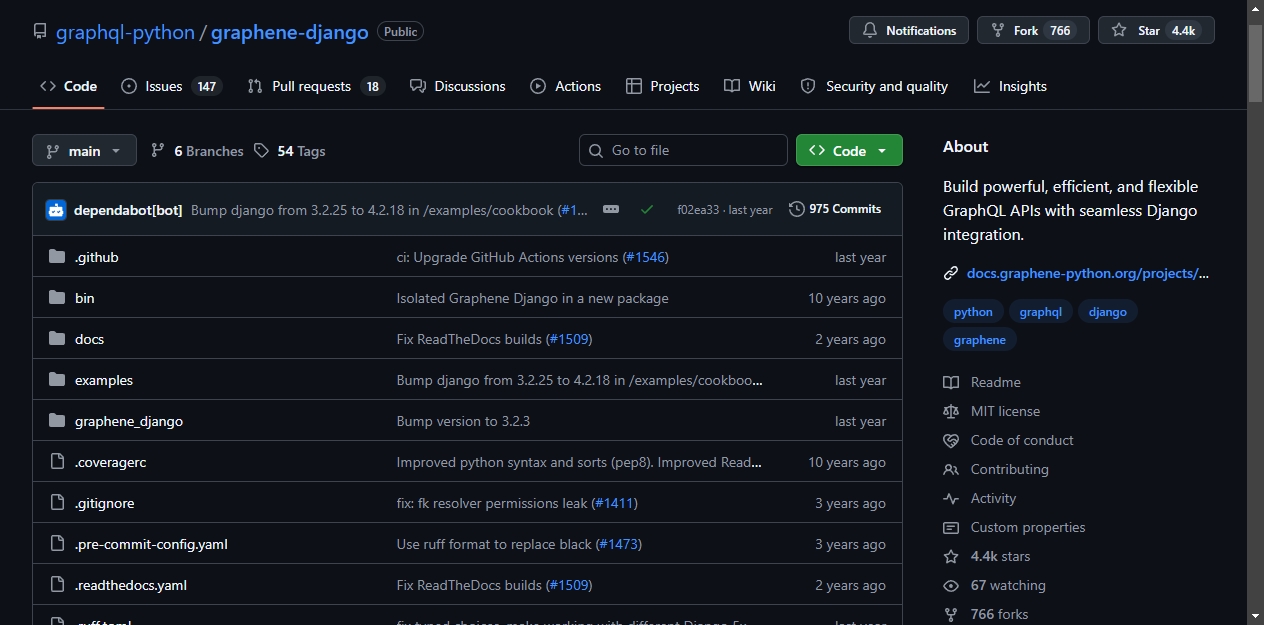Open the Pull requests tab
1264x625 pixels.
point(316,86)
